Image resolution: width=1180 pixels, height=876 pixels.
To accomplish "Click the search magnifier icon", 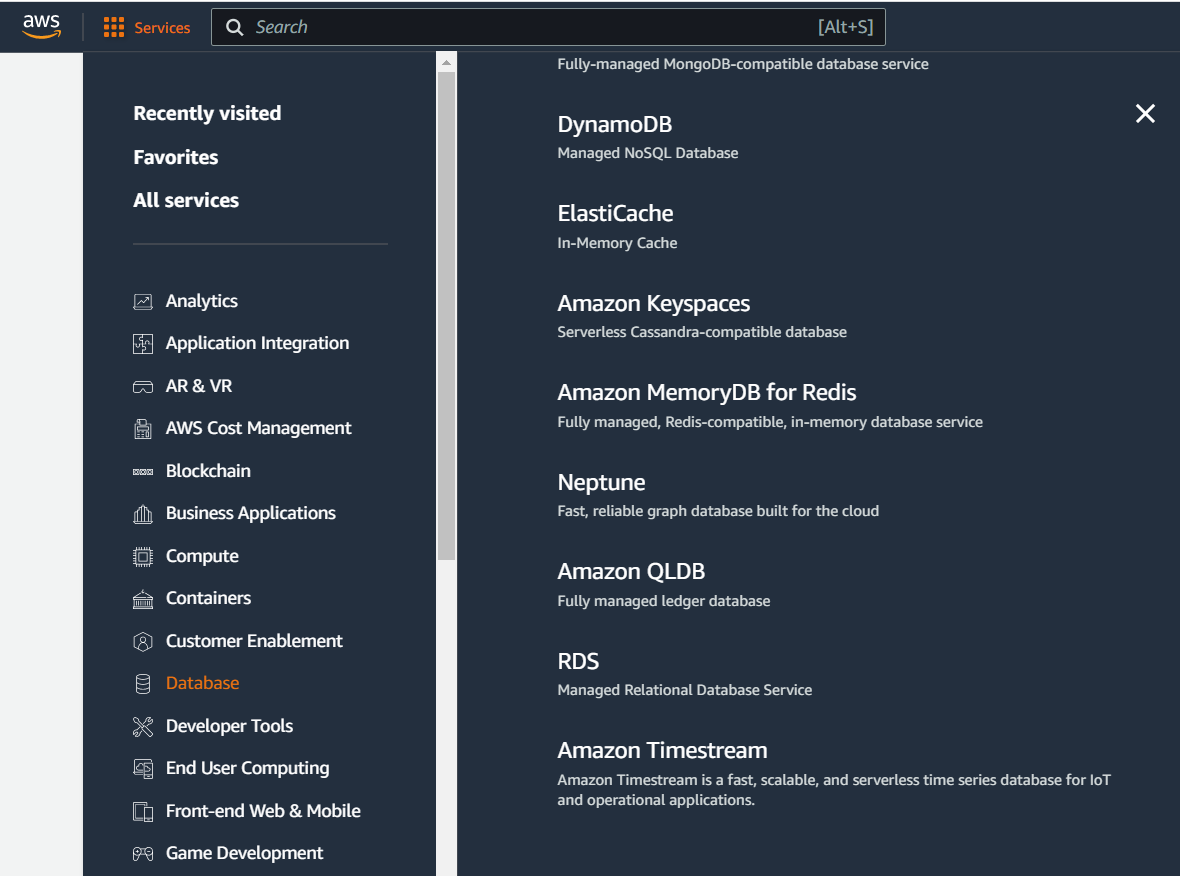I will 235,28.
